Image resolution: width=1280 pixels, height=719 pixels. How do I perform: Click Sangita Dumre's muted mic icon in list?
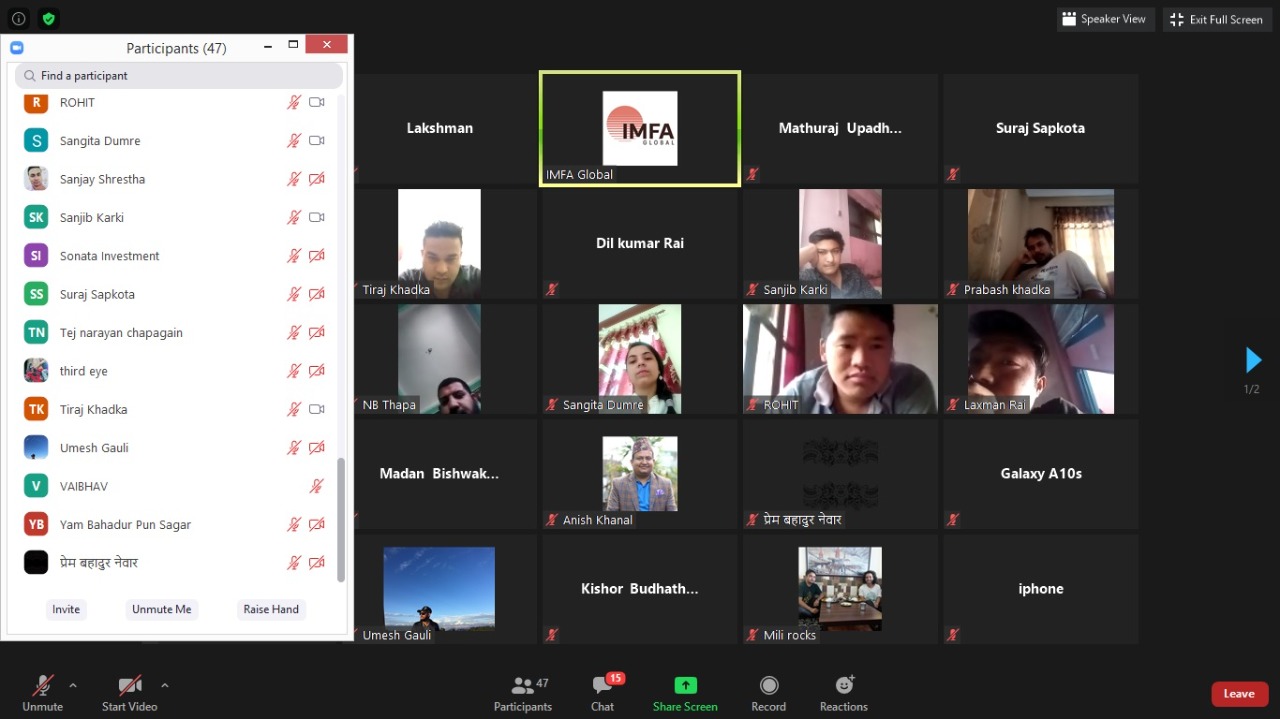point(294,141)
